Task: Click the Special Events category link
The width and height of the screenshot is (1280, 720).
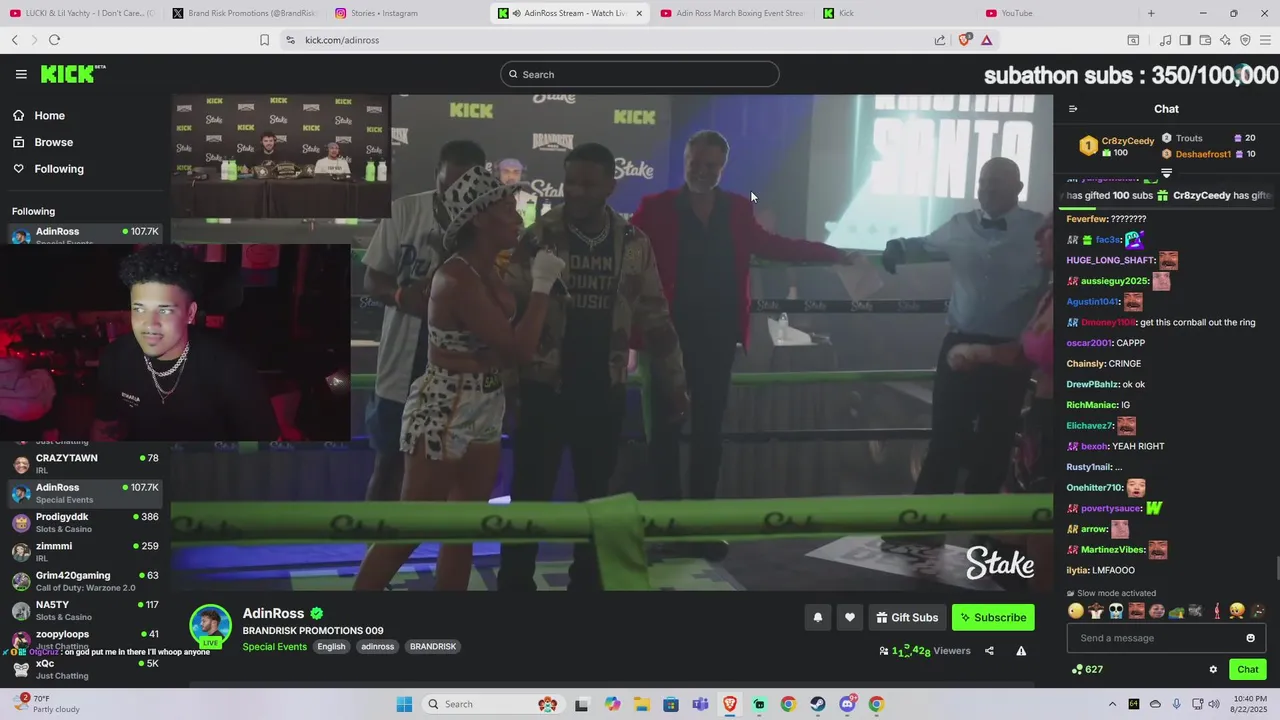Action: click(274, 647)
